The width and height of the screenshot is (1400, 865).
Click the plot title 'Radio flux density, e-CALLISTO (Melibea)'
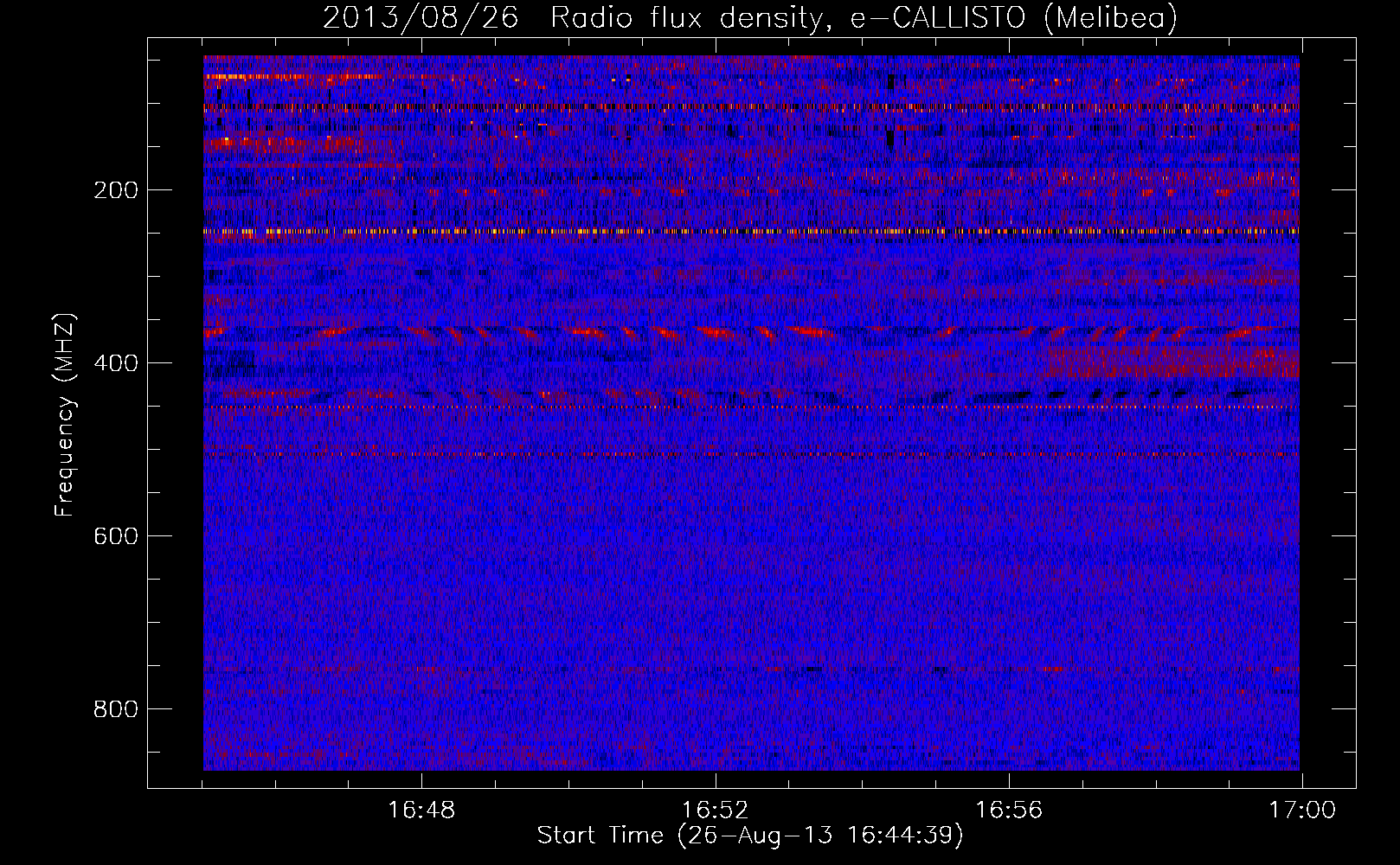click(x=864, y=17)
